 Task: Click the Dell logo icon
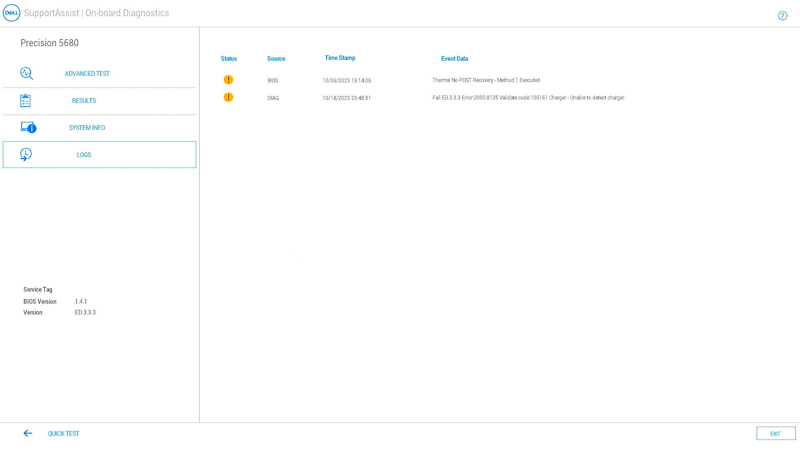[11, 13]
